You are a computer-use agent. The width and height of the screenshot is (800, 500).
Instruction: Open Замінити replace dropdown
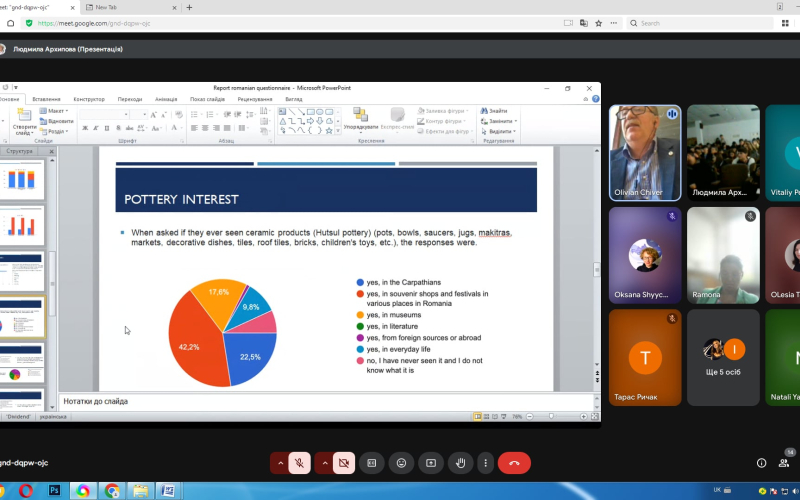(499, 121)
